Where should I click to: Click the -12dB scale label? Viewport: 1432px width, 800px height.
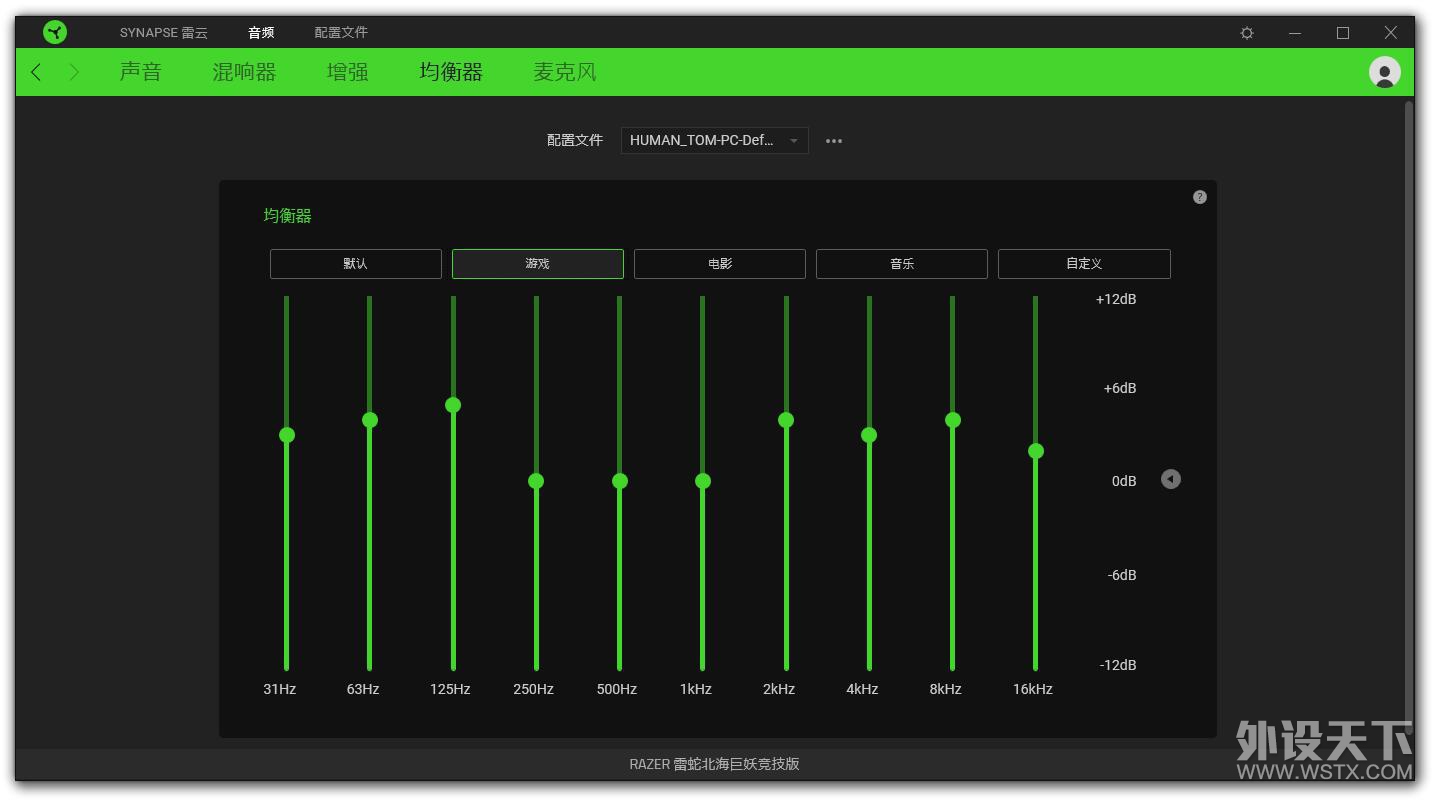tap(1118, 665)
